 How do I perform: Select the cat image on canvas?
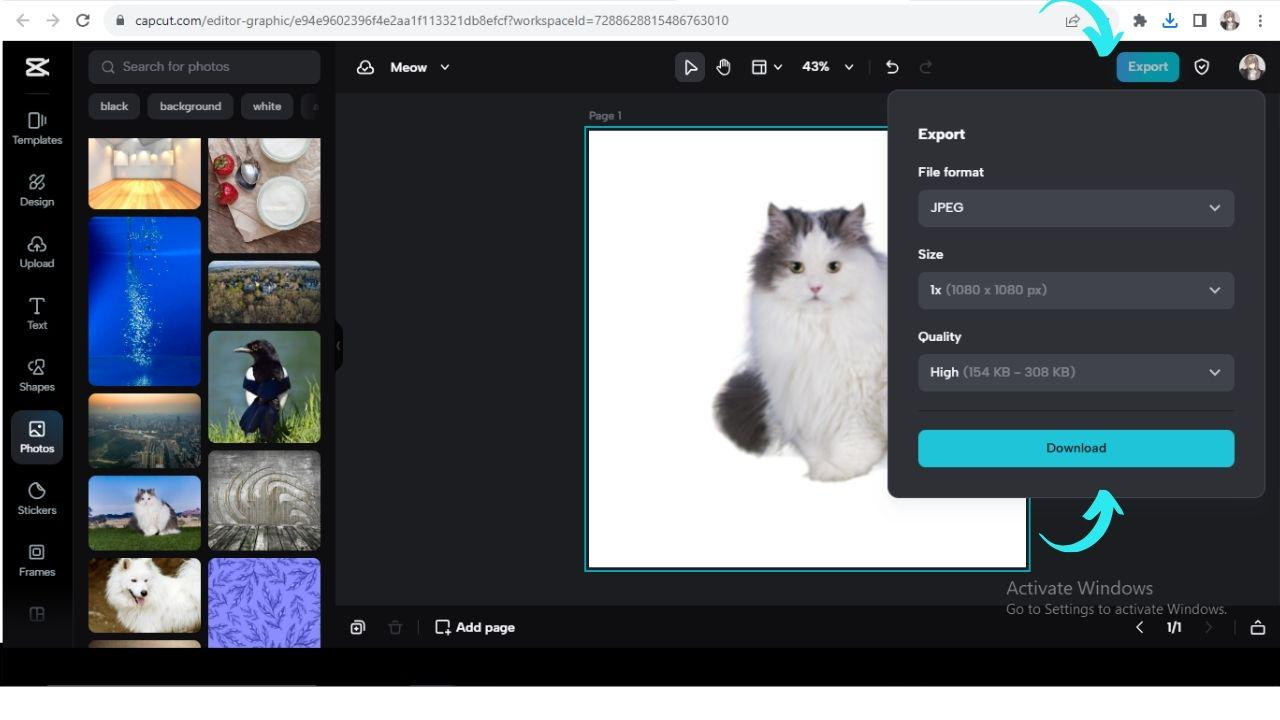(800, 340)
